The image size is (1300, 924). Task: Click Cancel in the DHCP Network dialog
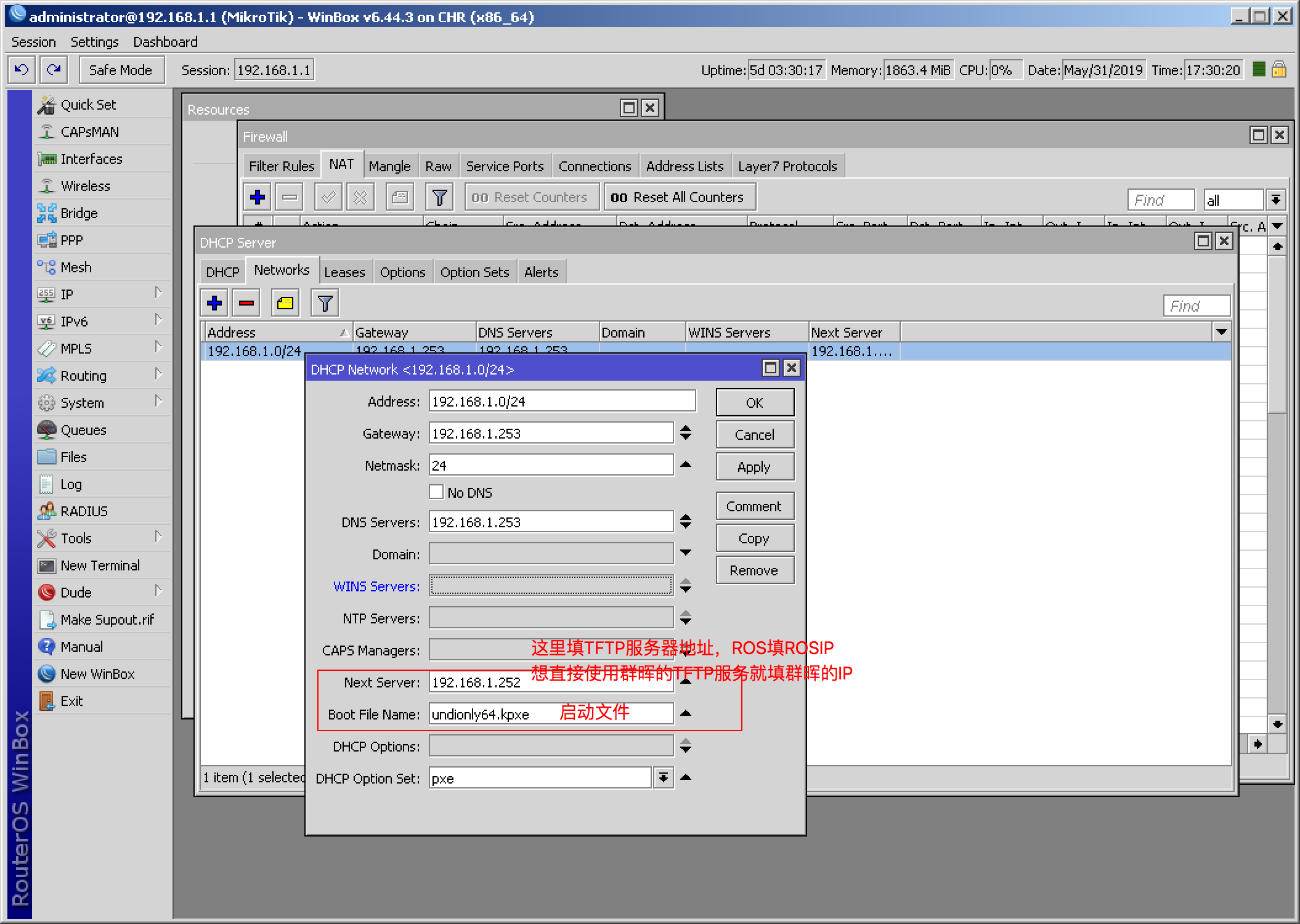point(755,434)
